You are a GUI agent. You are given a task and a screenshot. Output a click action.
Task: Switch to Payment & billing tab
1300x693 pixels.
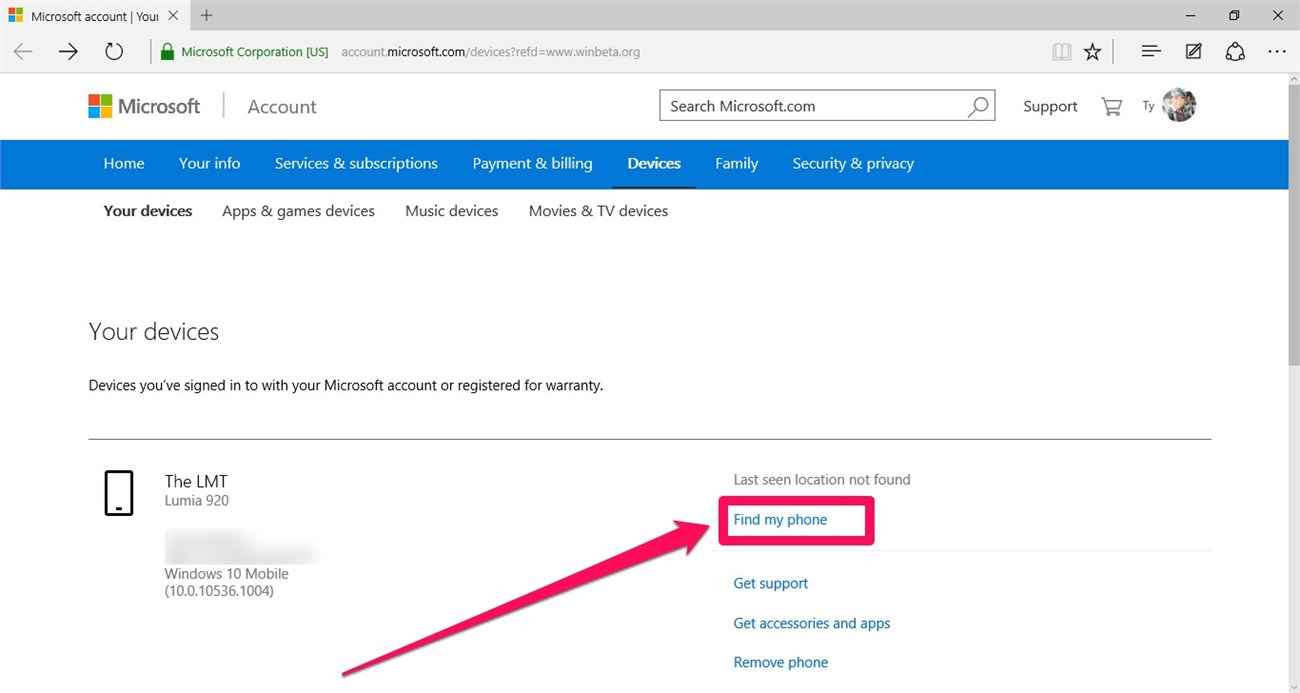click(532, 163)
